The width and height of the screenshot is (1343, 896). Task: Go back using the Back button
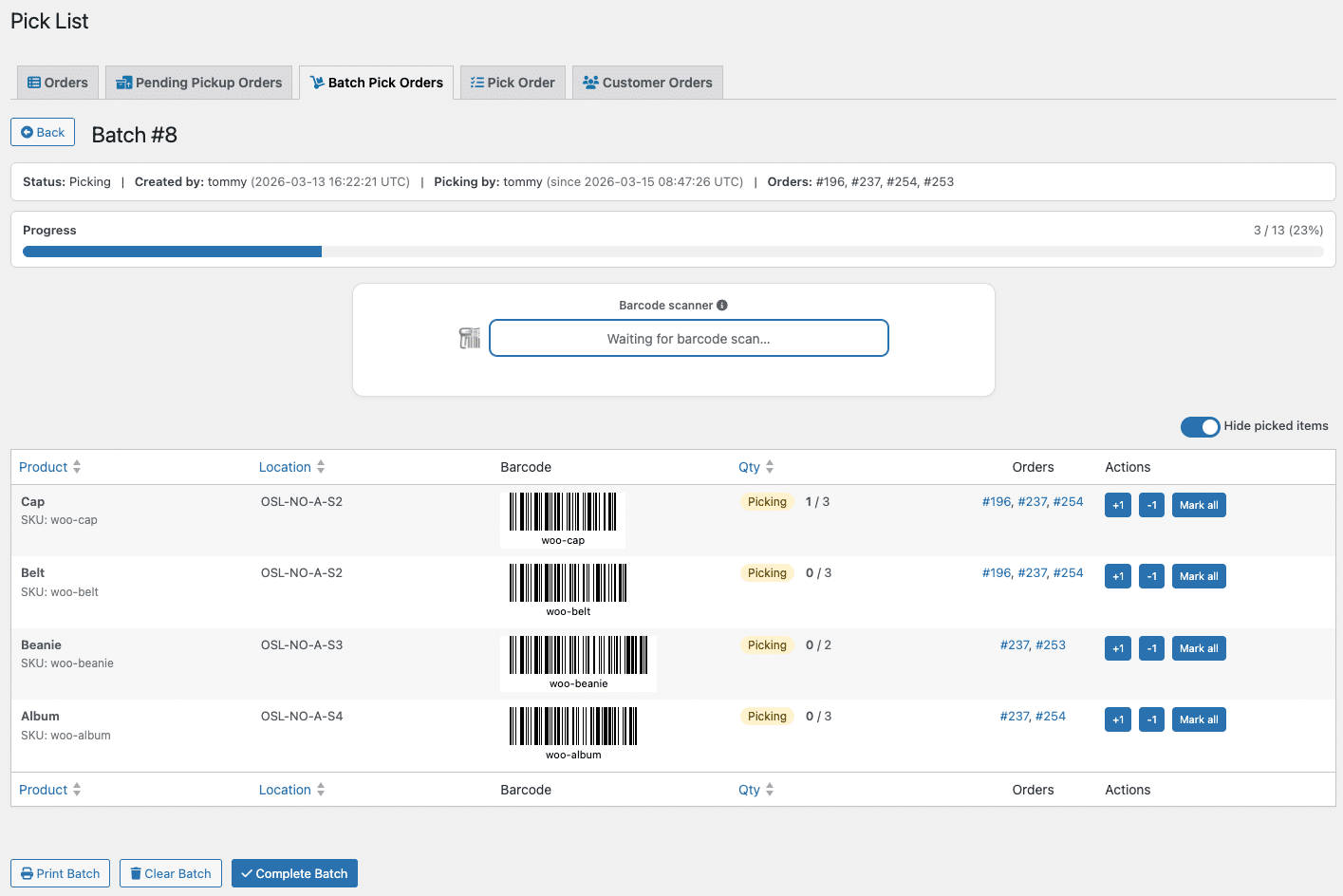43,132
